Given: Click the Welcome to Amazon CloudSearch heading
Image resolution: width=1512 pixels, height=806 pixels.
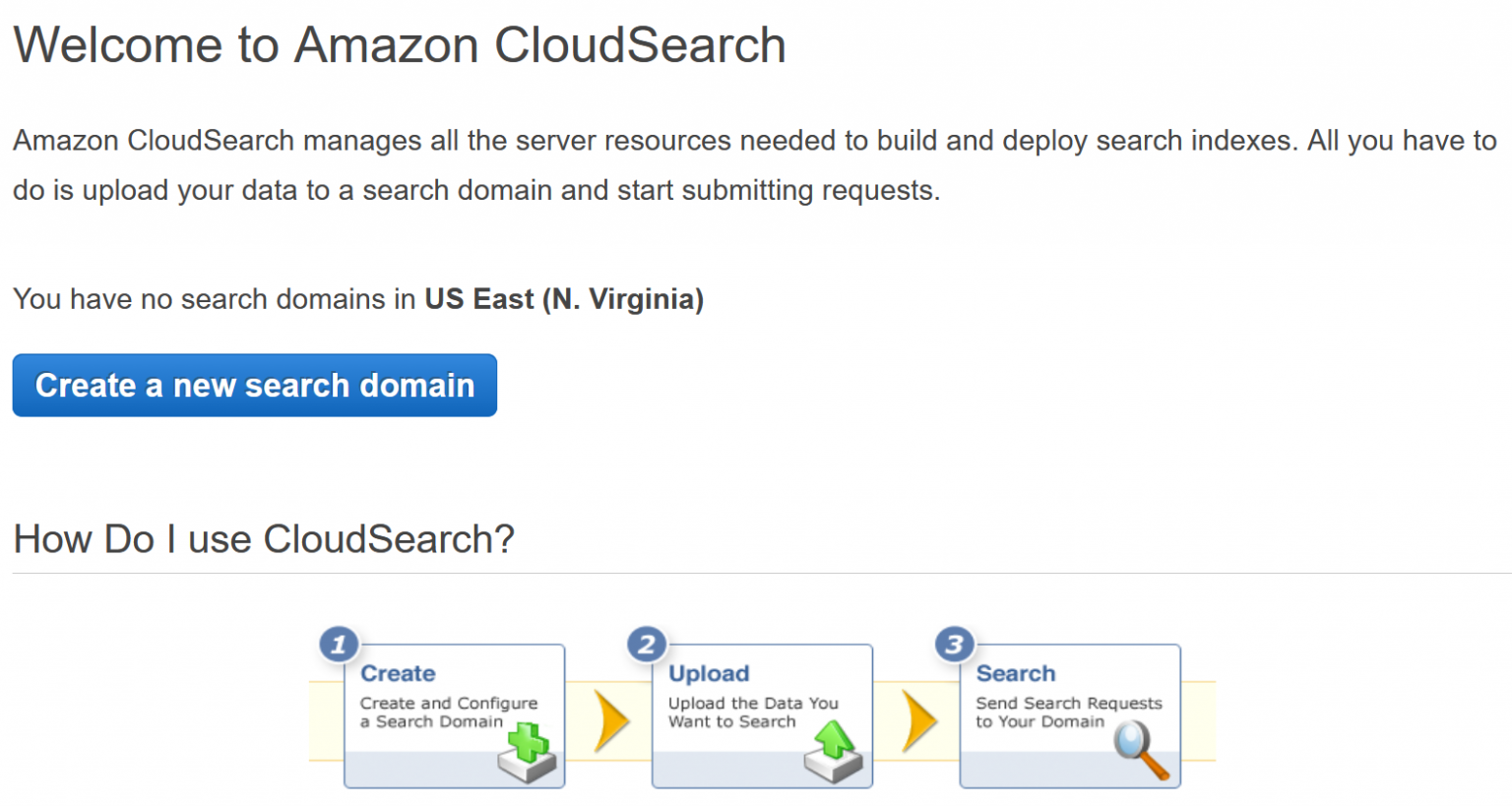Looking at the screenshot, I should 399,44.
